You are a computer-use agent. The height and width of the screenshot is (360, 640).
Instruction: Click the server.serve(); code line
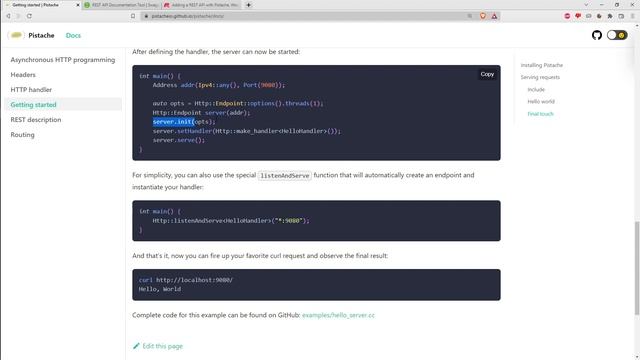click(x=179, y=140)
